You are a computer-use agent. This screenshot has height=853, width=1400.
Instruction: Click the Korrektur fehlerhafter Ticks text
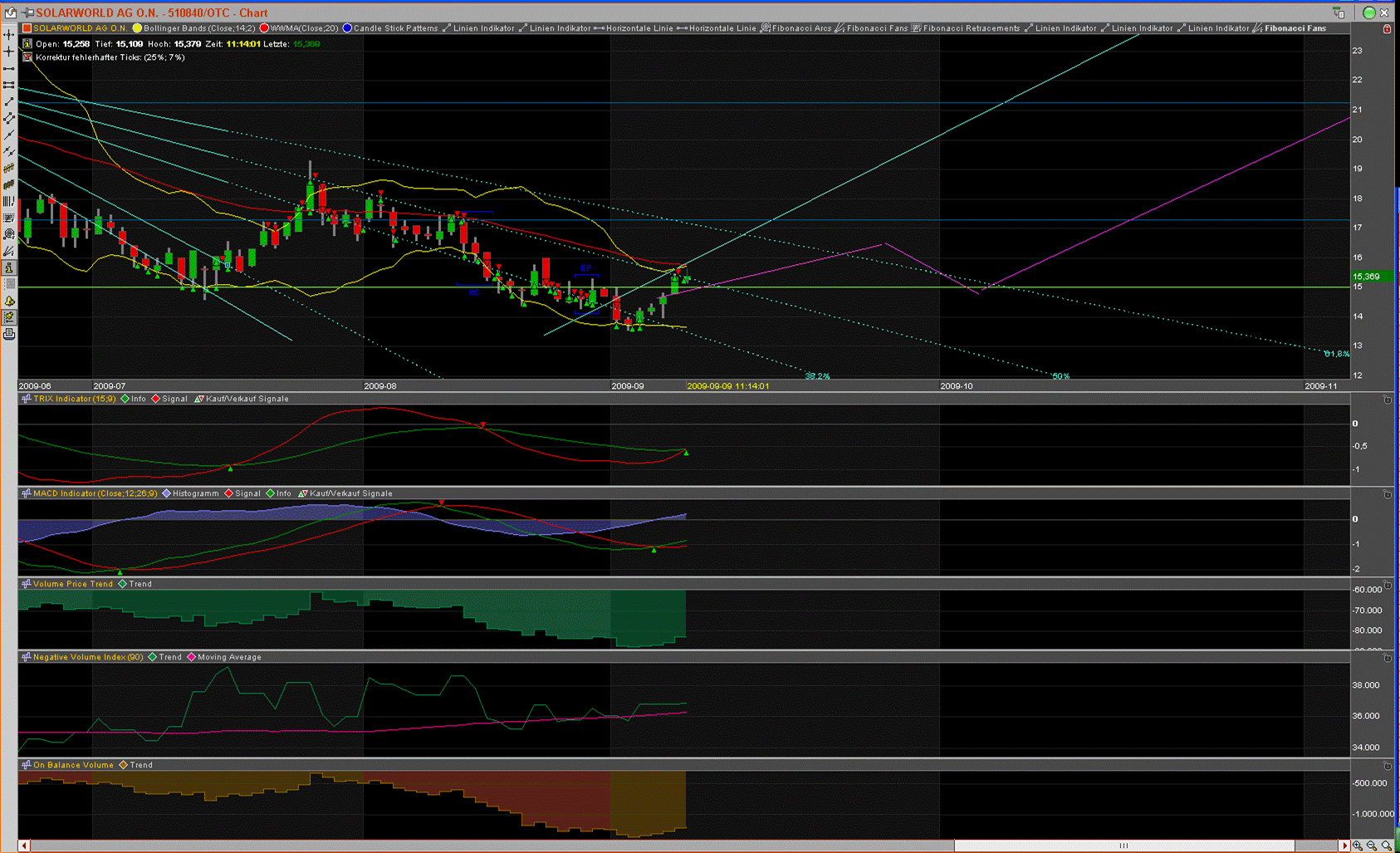110,57
